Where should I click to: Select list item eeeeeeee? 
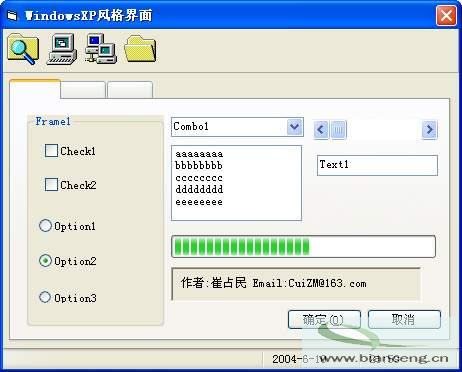[199, 202]
